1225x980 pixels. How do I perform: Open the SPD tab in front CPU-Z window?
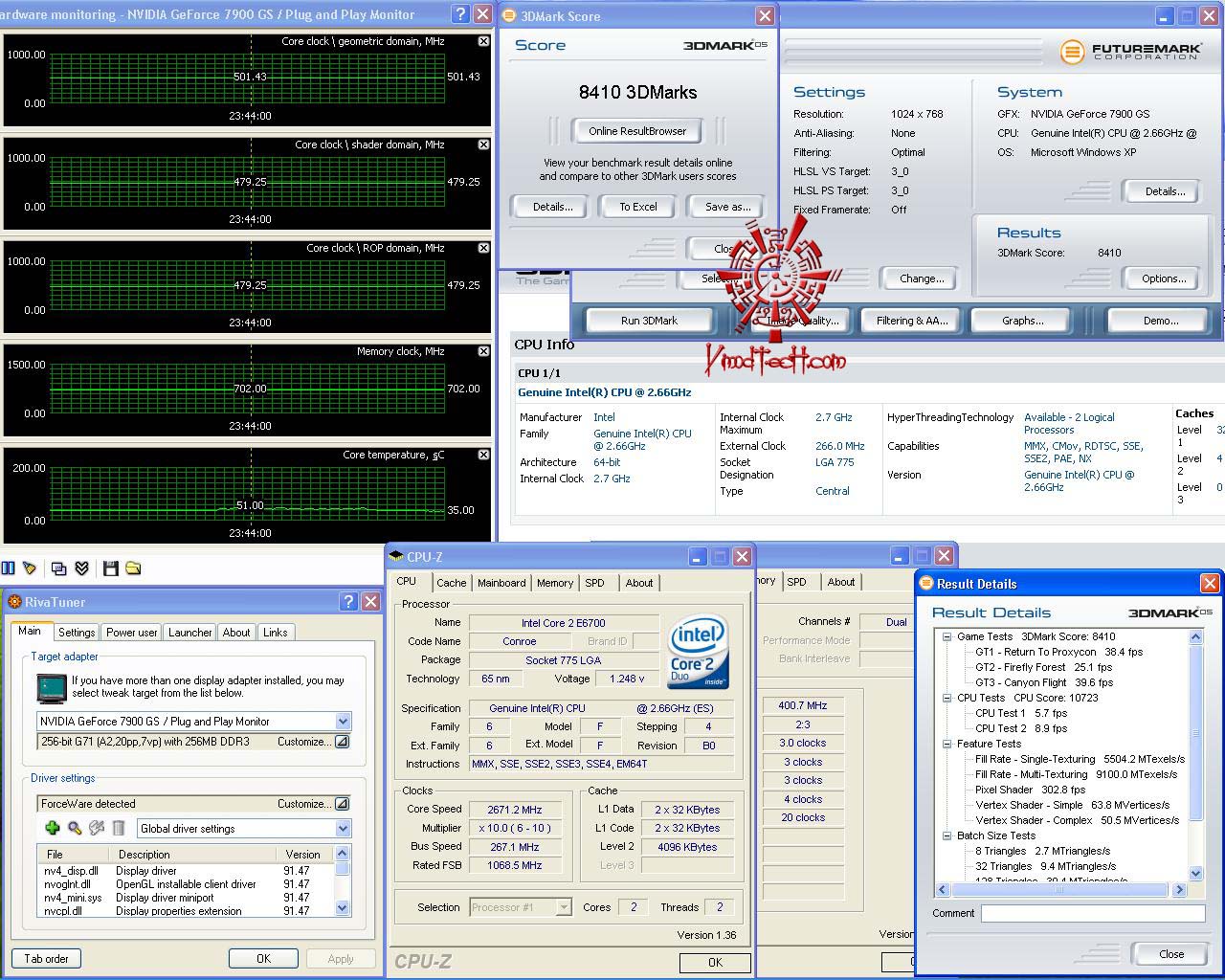click(595, 583)
